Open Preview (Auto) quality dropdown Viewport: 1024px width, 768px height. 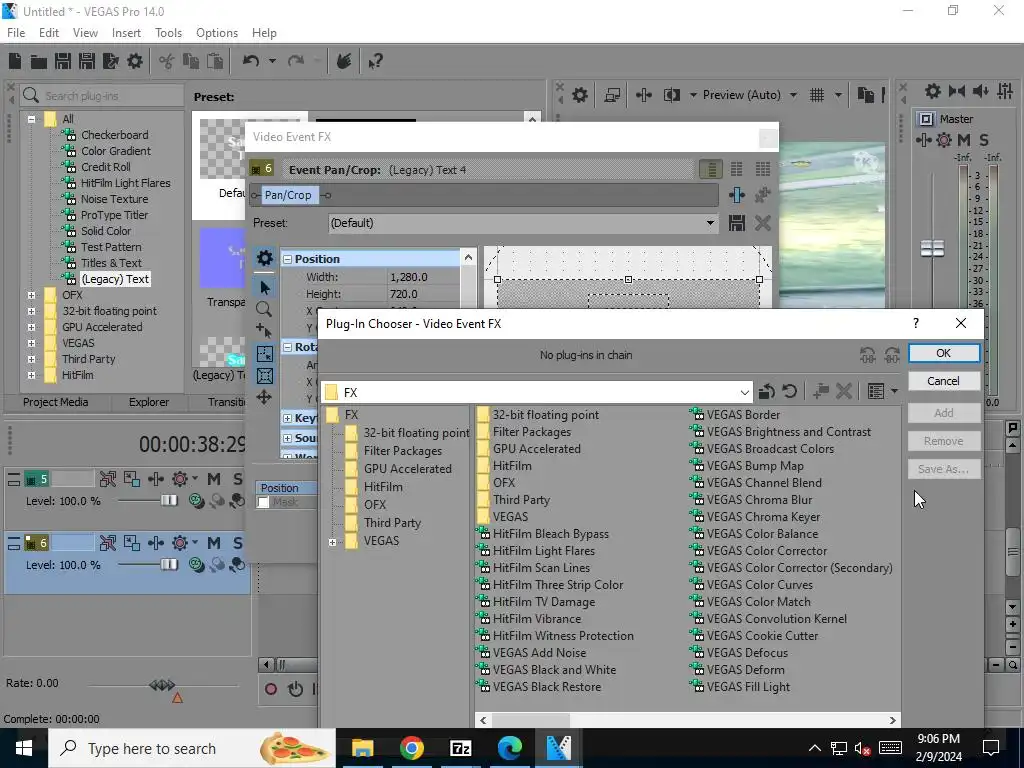(793, 95)
